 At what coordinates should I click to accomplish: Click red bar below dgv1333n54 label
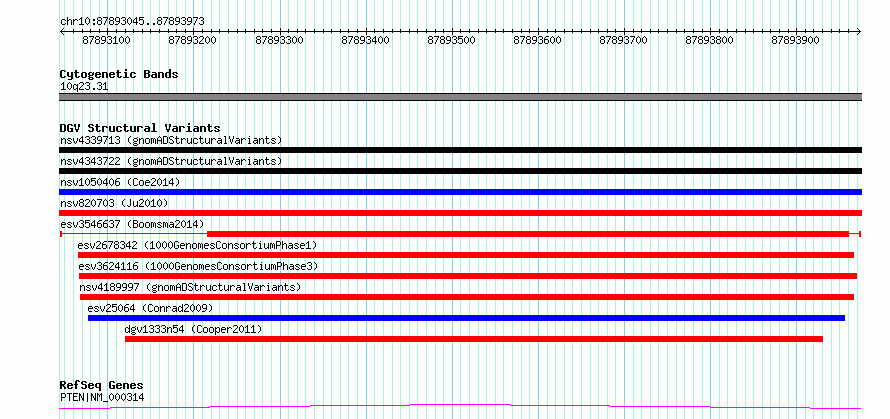[x=473, y=339]
